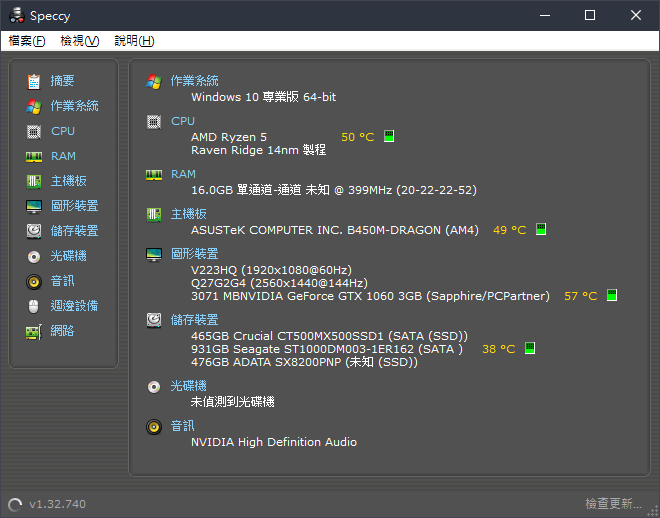Image resolution: width=660 pixels, height=518 pixels.
Task: Click 'NVIDIA High Definition Audio' text
Action: point(274,442)
